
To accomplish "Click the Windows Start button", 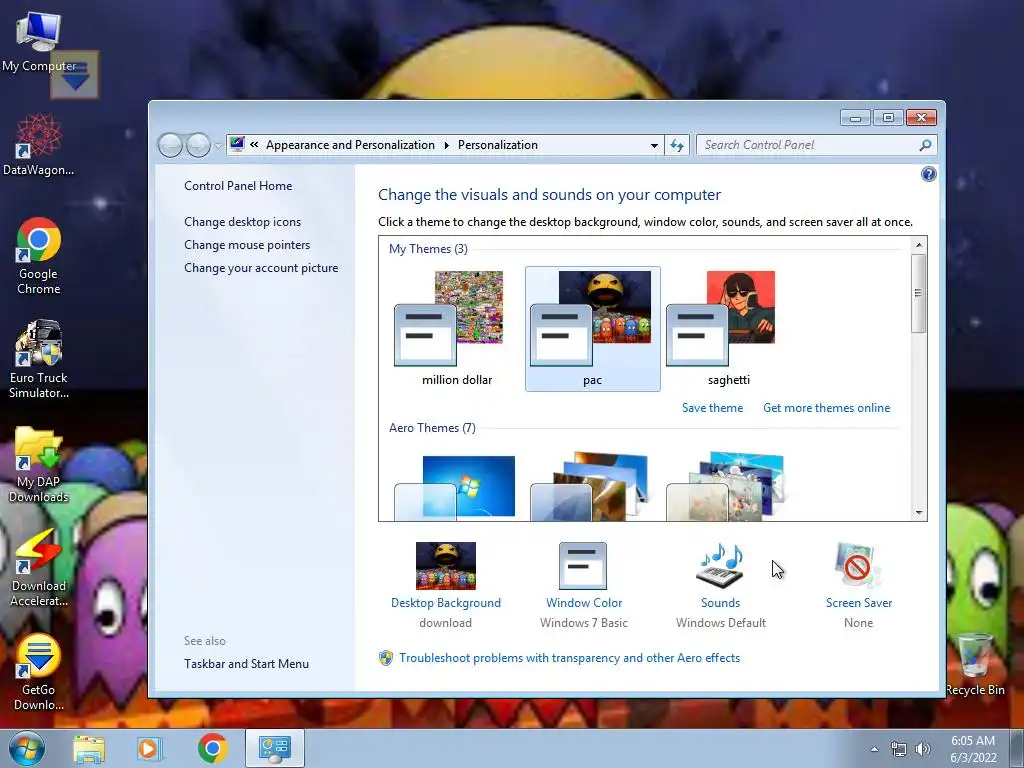I will coord(26,748).
